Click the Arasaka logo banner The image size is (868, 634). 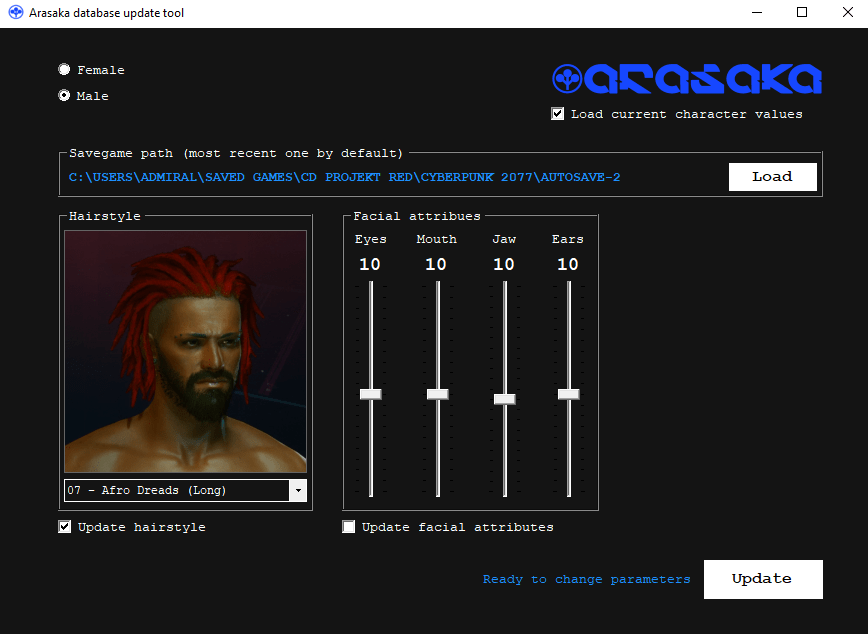click(687, 79)
